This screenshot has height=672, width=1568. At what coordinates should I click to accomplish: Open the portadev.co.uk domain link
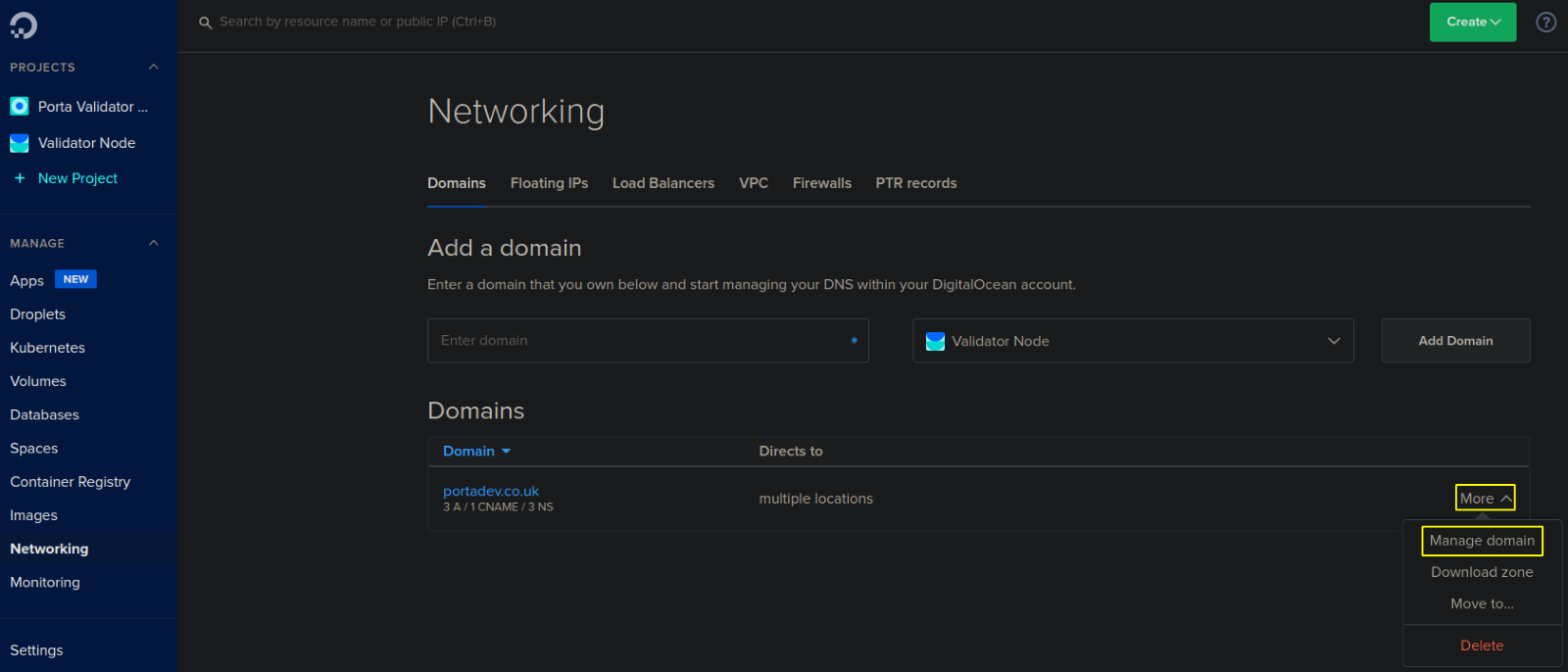[x=491, y=492]
